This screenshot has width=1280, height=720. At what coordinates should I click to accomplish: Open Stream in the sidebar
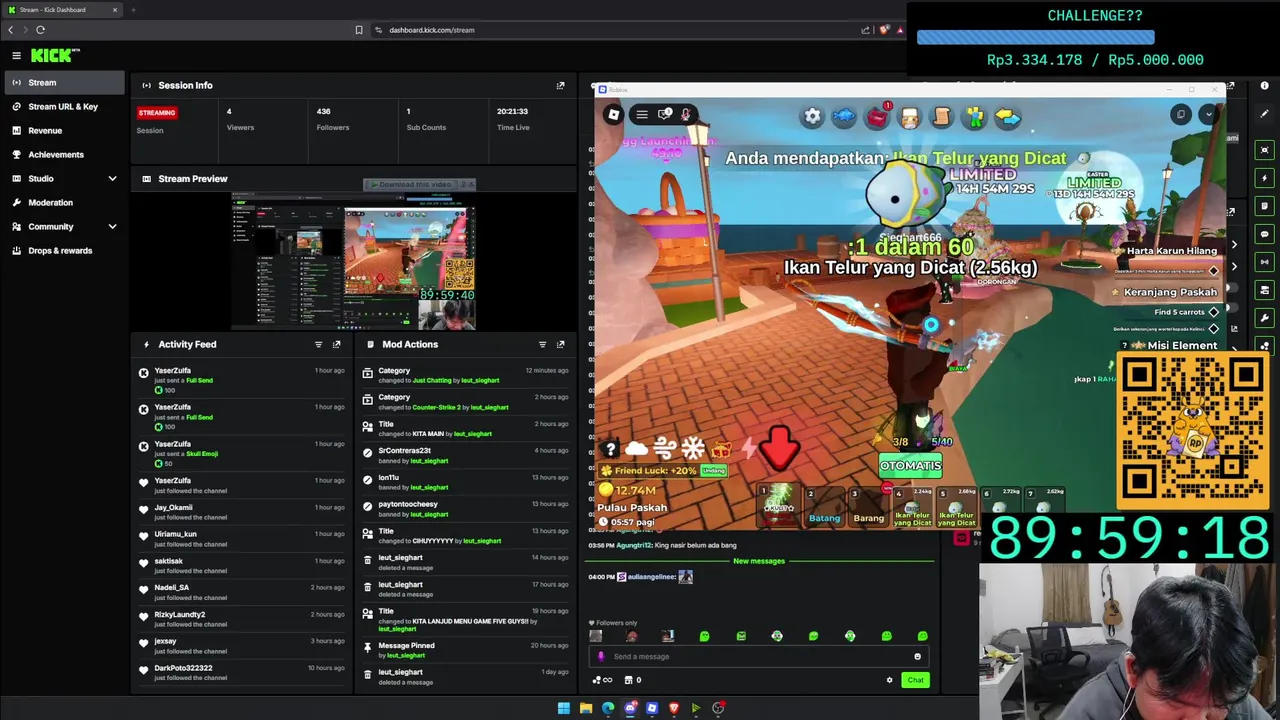[x=65, y=83]
